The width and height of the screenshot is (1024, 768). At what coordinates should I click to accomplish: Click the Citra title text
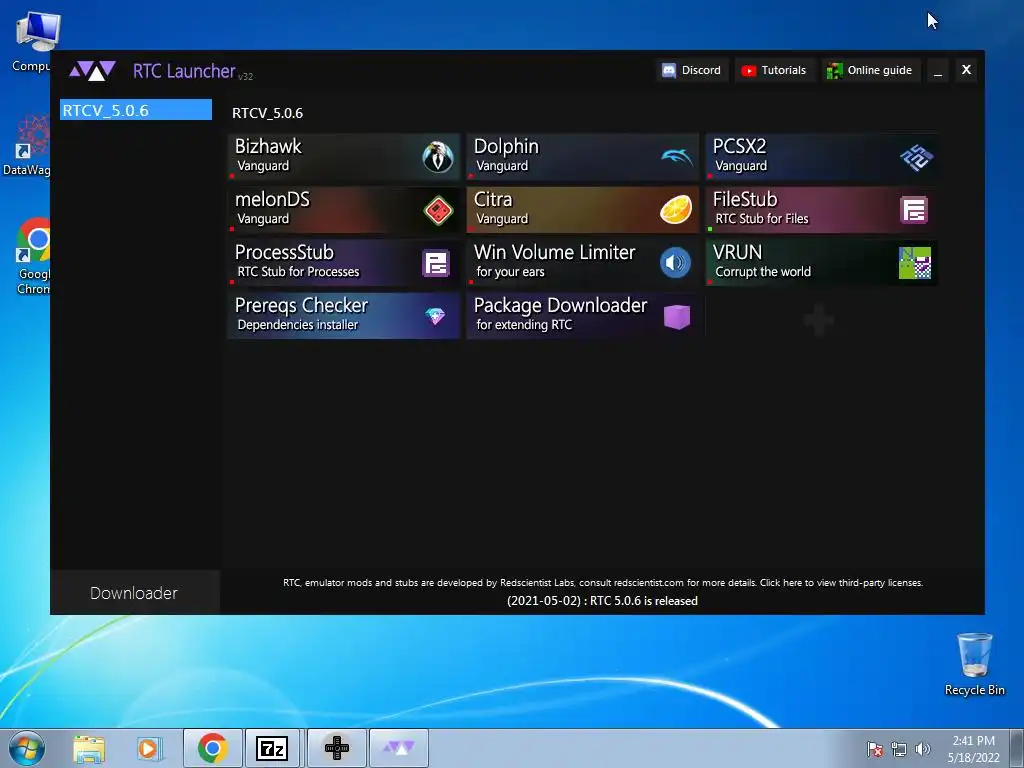(x=493, y=199)
